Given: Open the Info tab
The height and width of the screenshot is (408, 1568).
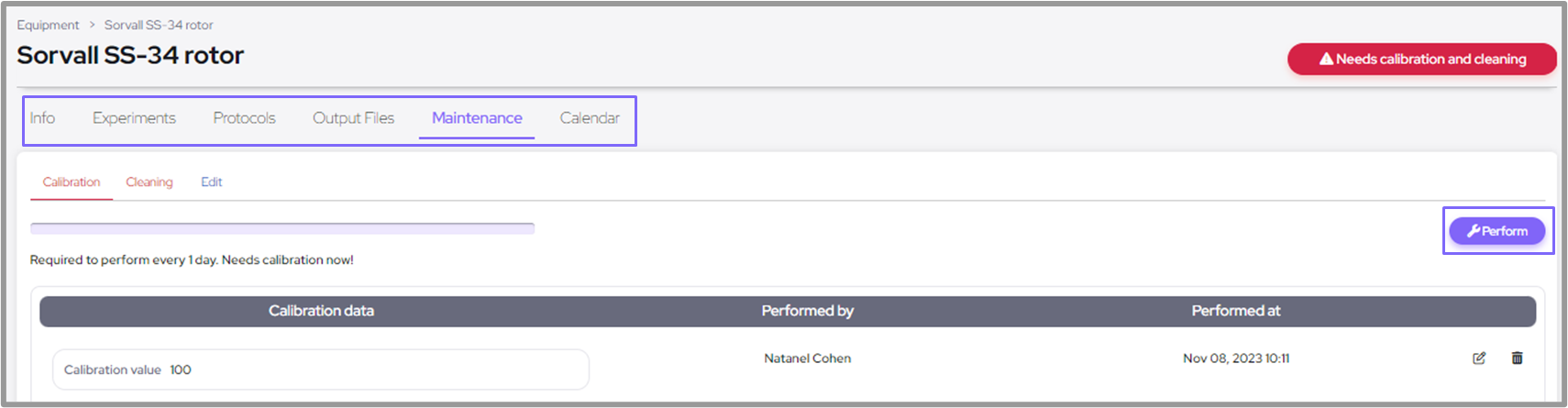Looking at the screenshot, I should coord(42,118).
